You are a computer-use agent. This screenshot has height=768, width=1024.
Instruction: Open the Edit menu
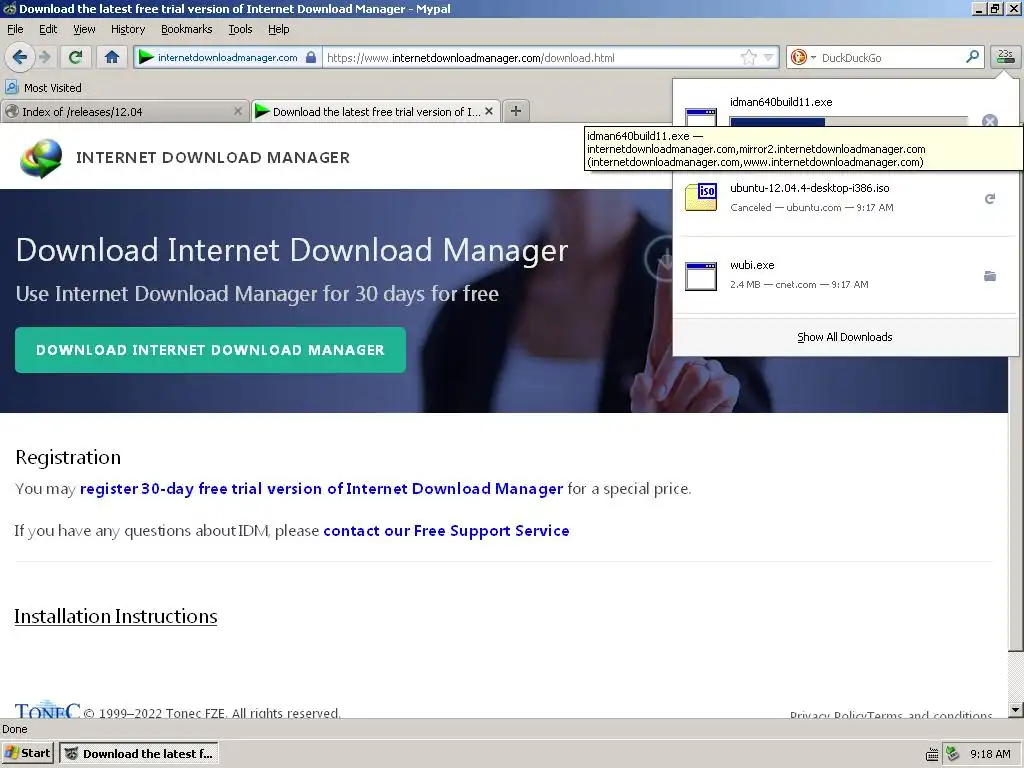[48, 29]
